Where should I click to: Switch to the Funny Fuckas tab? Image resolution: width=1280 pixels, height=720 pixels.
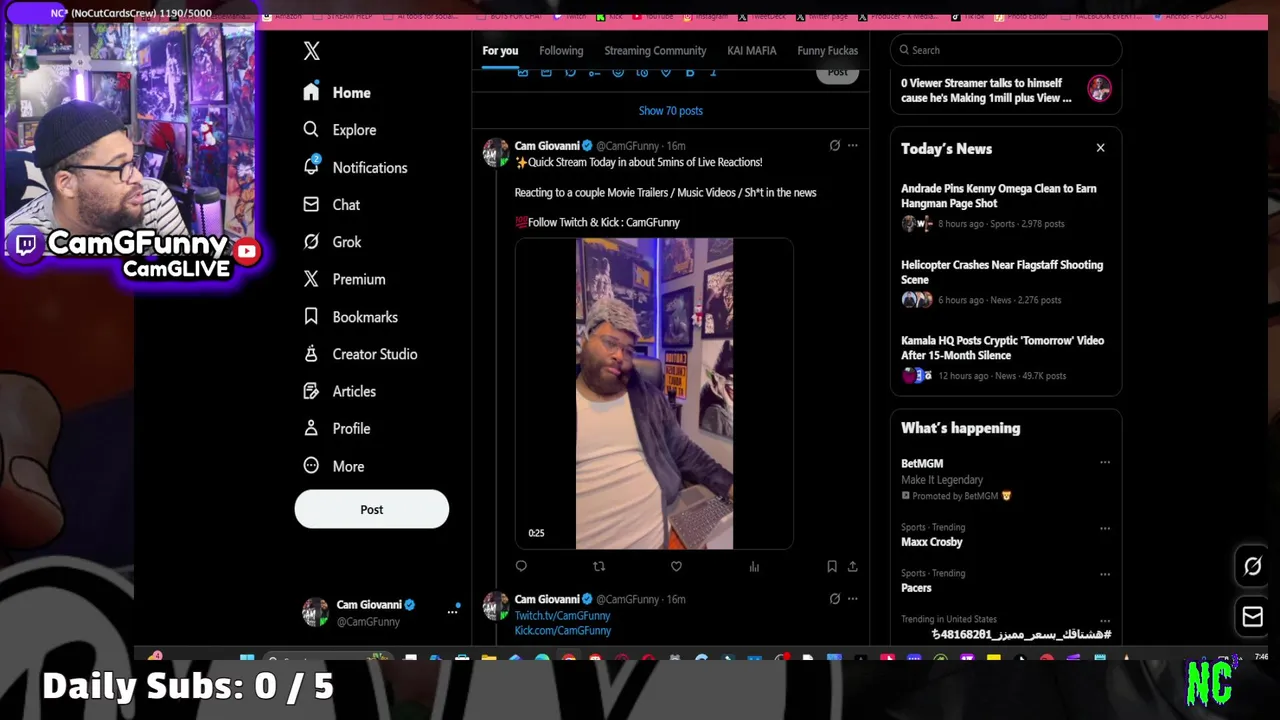pyautogui.click(x=828, y=51)
